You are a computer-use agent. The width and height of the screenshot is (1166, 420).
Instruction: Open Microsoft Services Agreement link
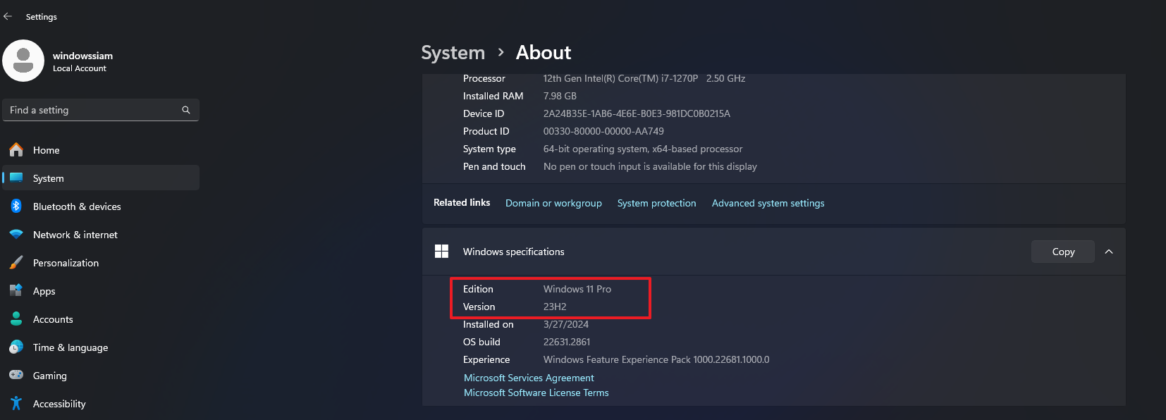click(529, 378)
